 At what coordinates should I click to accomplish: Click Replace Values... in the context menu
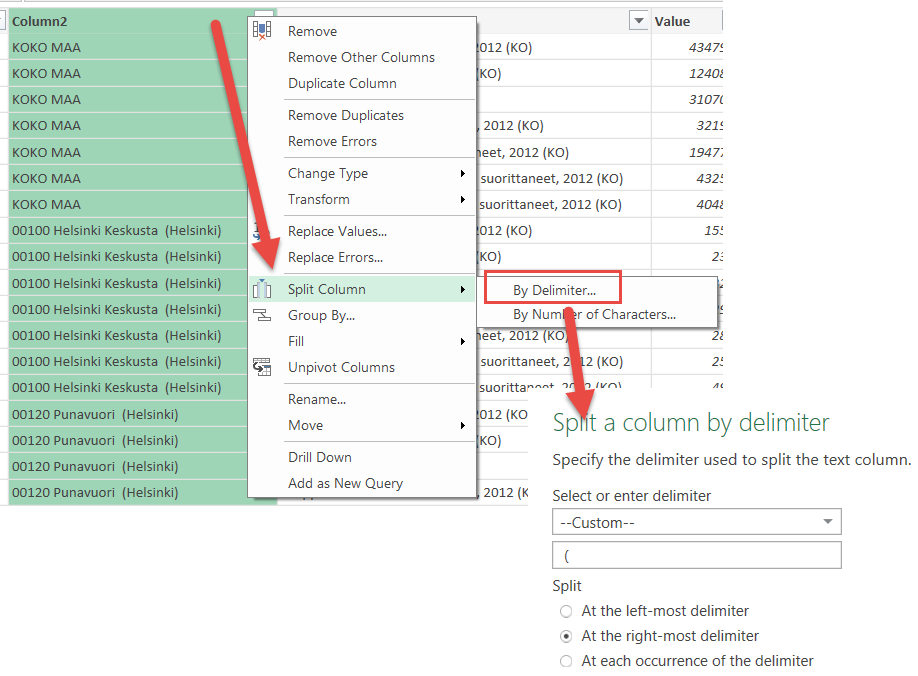click(x=337, y=232)
